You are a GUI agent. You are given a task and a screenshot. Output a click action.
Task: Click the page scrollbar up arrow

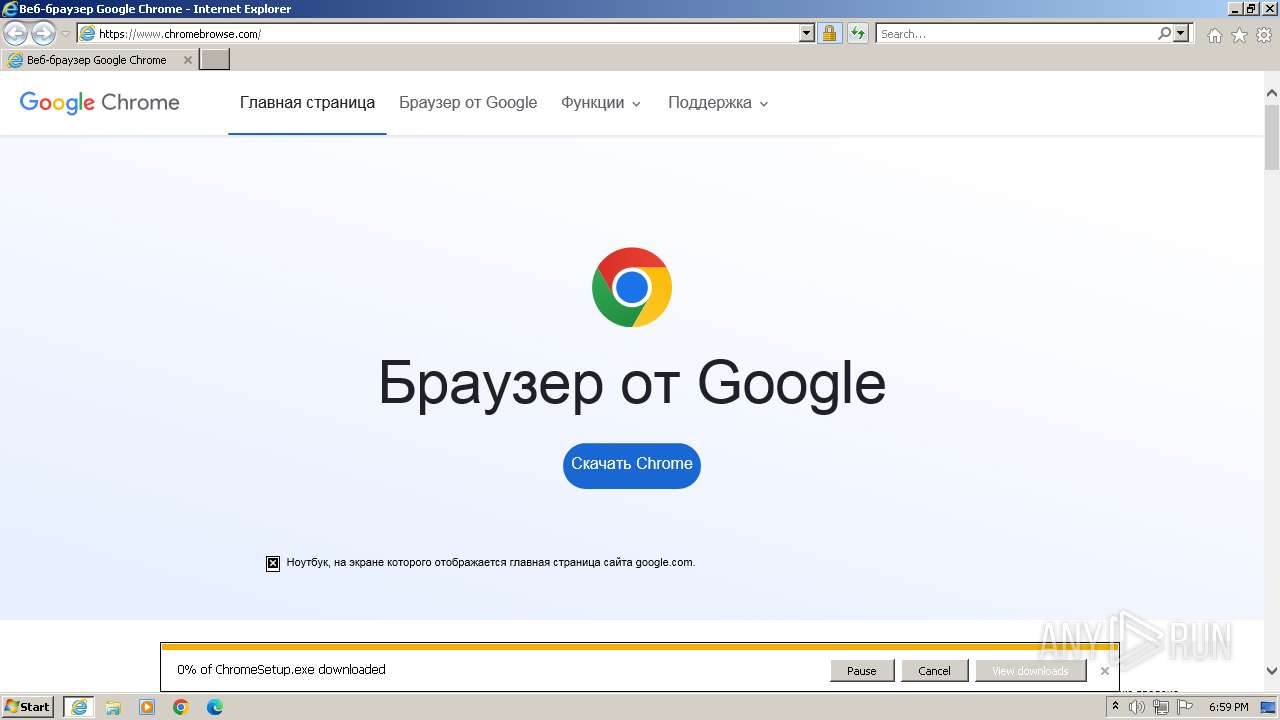[1272, 93]
